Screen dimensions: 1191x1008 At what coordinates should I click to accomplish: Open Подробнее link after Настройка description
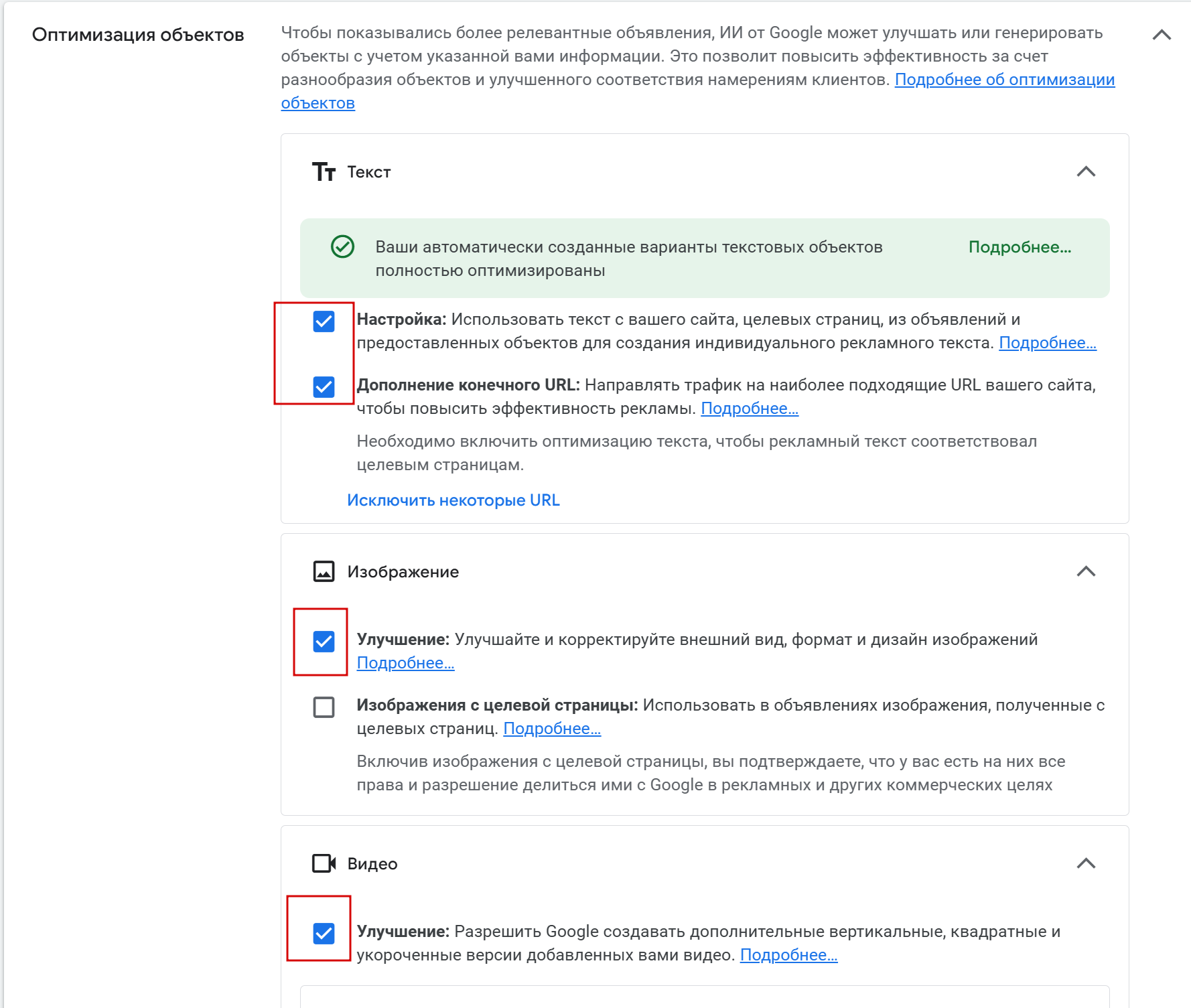pyautogui.click(x=1047, y=343)
